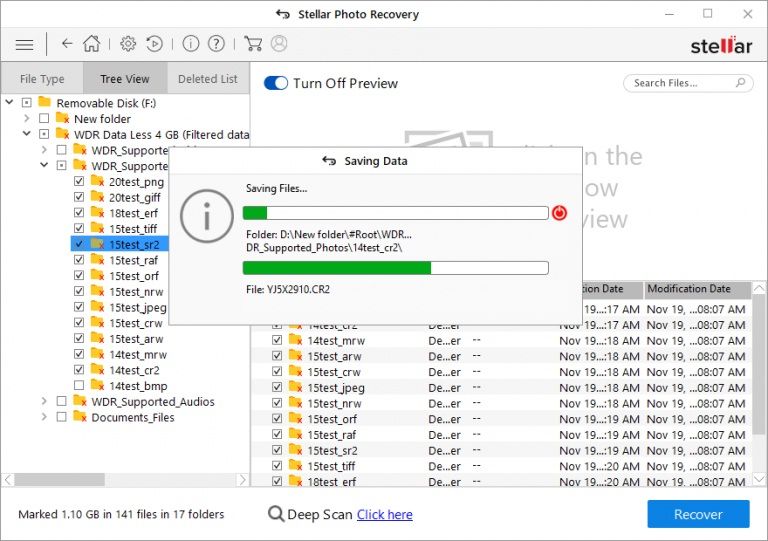Expand the Documents_Files node

[44, 417]
